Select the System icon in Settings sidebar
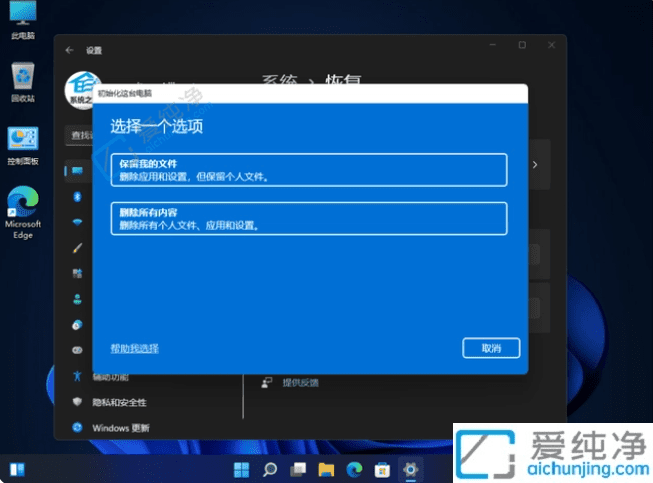653x483 pixels. [x=77, y=171]
